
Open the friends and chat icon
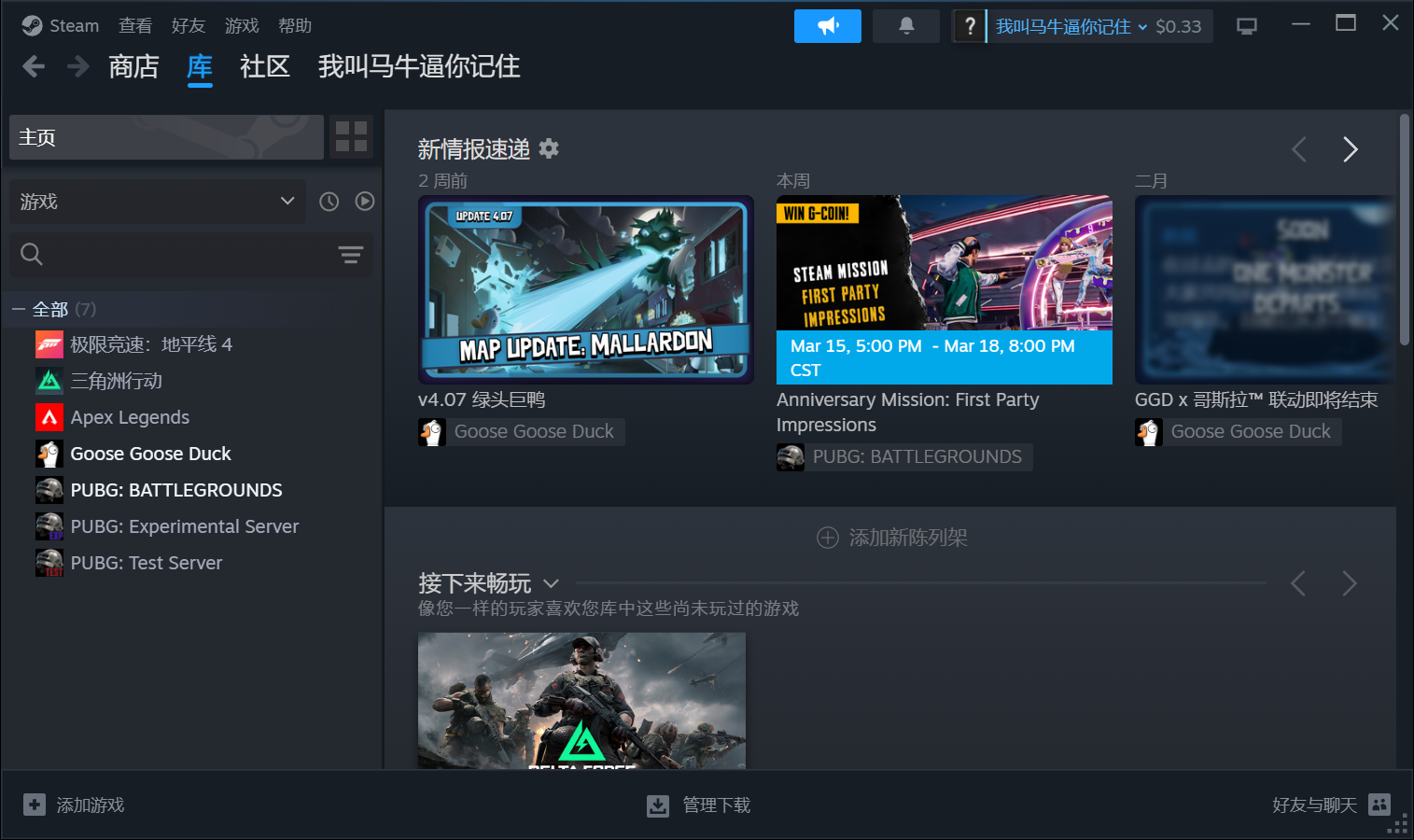[1379, 805]
